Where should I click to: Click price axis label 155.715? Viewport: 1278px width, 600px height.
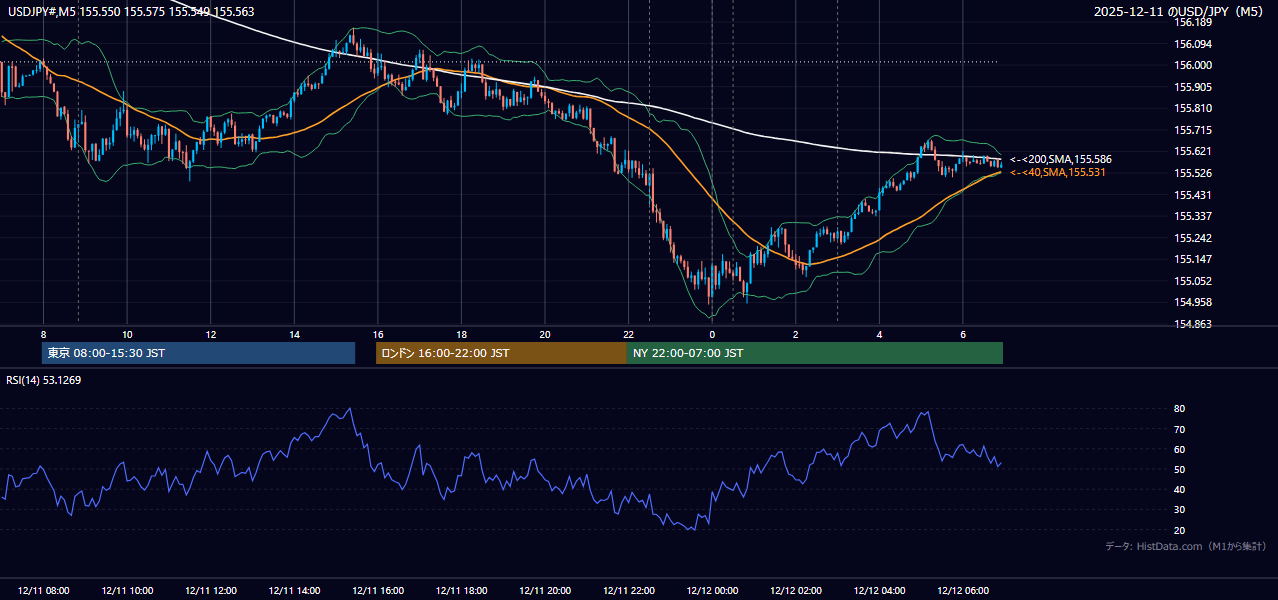(x=1193, y=130)
